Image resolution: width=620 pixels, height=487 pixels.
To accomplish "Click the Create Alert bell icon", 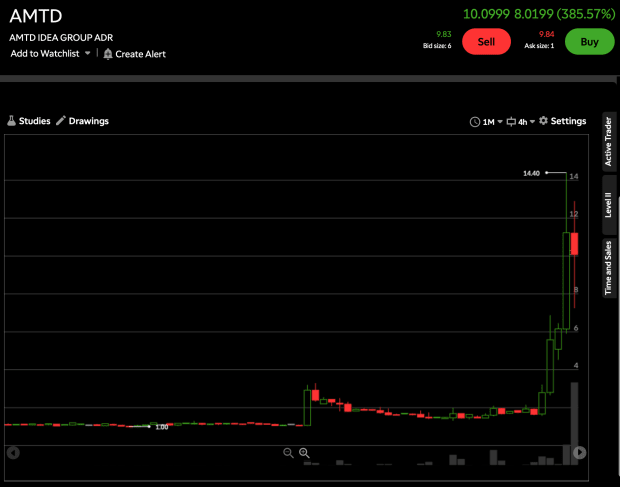I will click(x=108, y=54).
